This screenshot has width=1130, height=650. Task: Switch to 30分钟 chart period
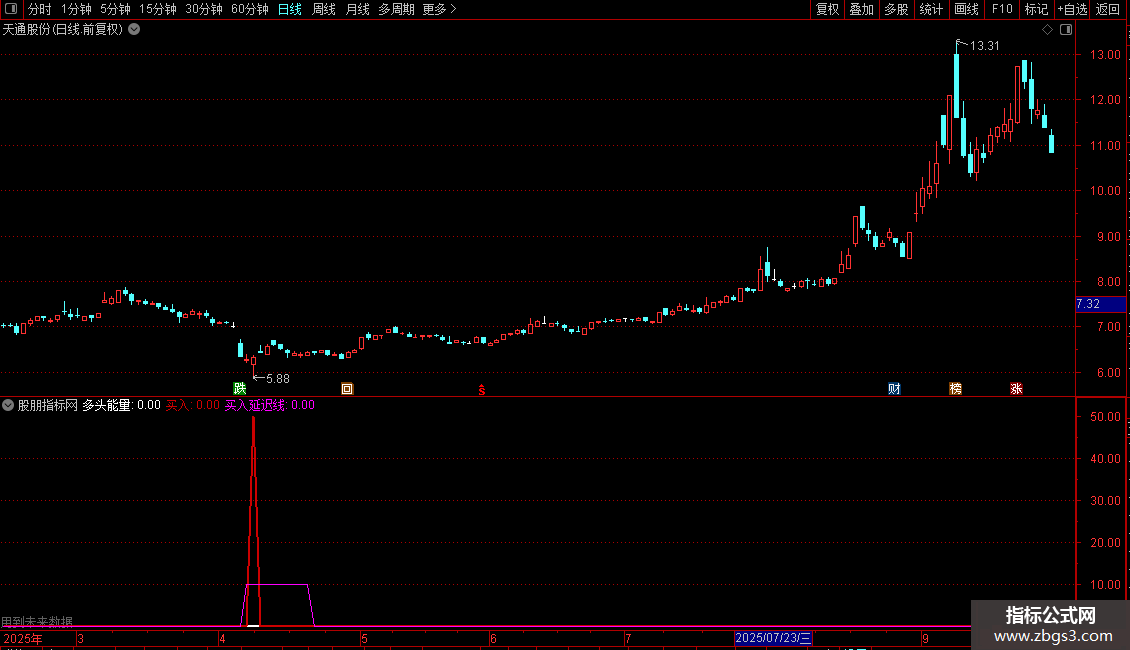click(x=204, y=9)
